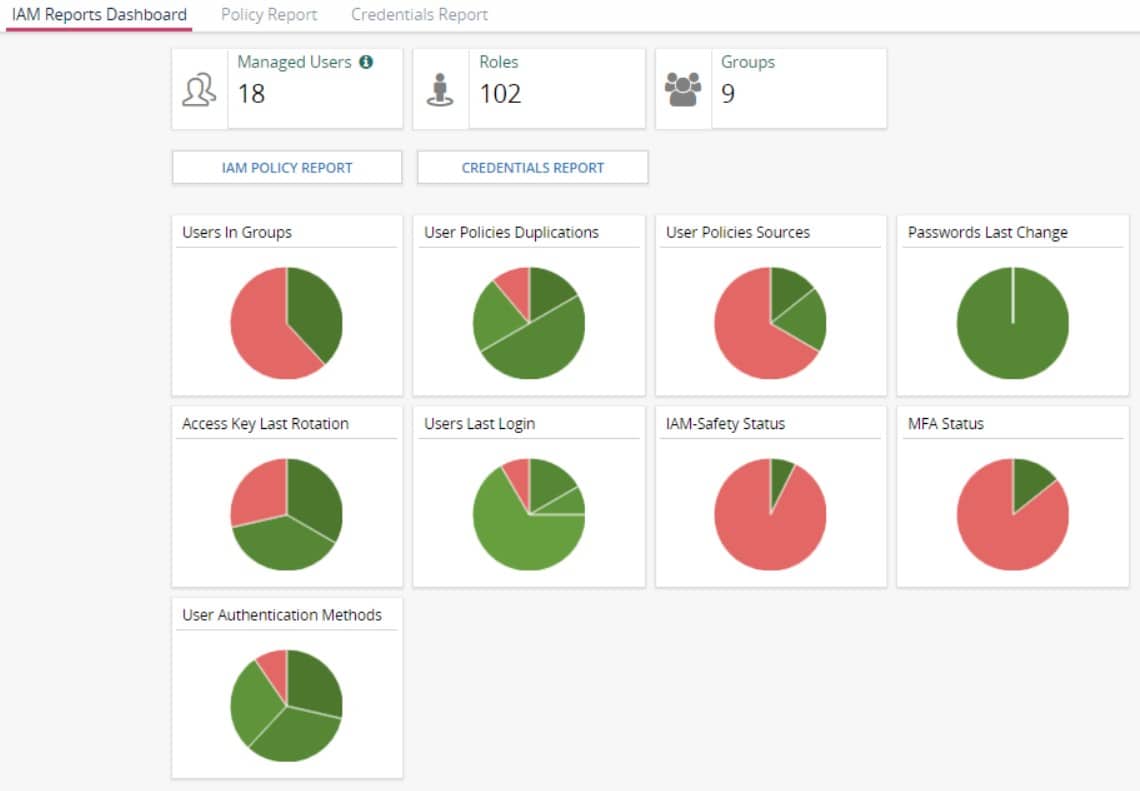Click the Roles person icon
Screen dimensions: 1140x791
441,90
